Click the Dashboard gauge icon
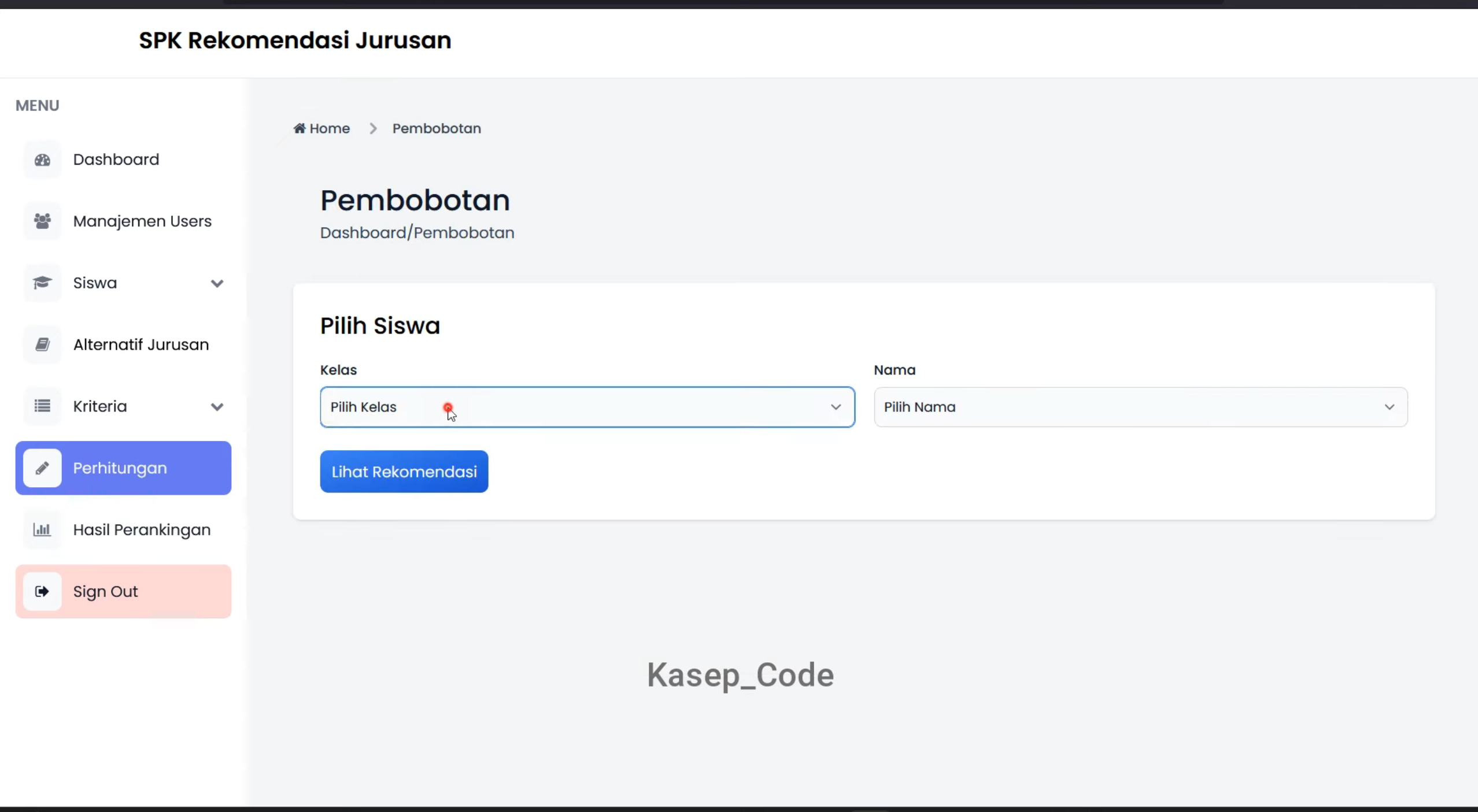Image resolution: width=1478 pixels, height=812 pixels. pyautogui.click(x=42, y=160)
